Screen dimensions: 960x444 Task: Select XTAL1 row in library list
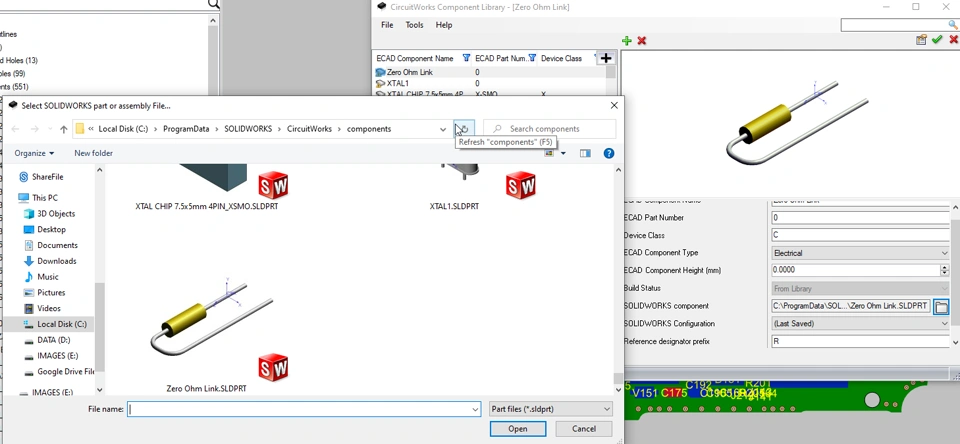point(490,83)
